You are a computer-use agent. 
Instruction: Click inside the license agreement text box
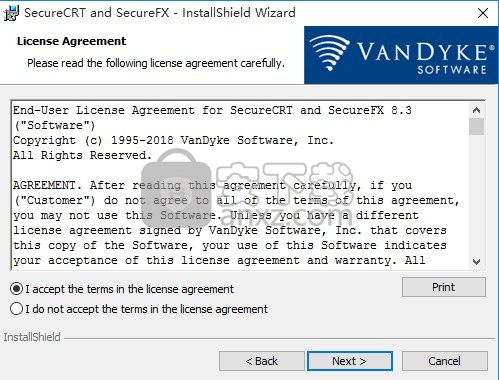240,185
